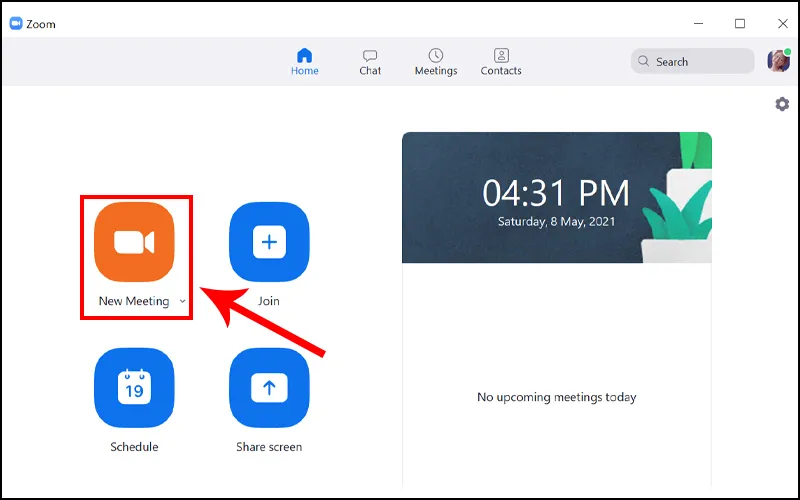
Task: Click the blue Join plus icon
Action: pyautogui.click(x=269, y=242)
